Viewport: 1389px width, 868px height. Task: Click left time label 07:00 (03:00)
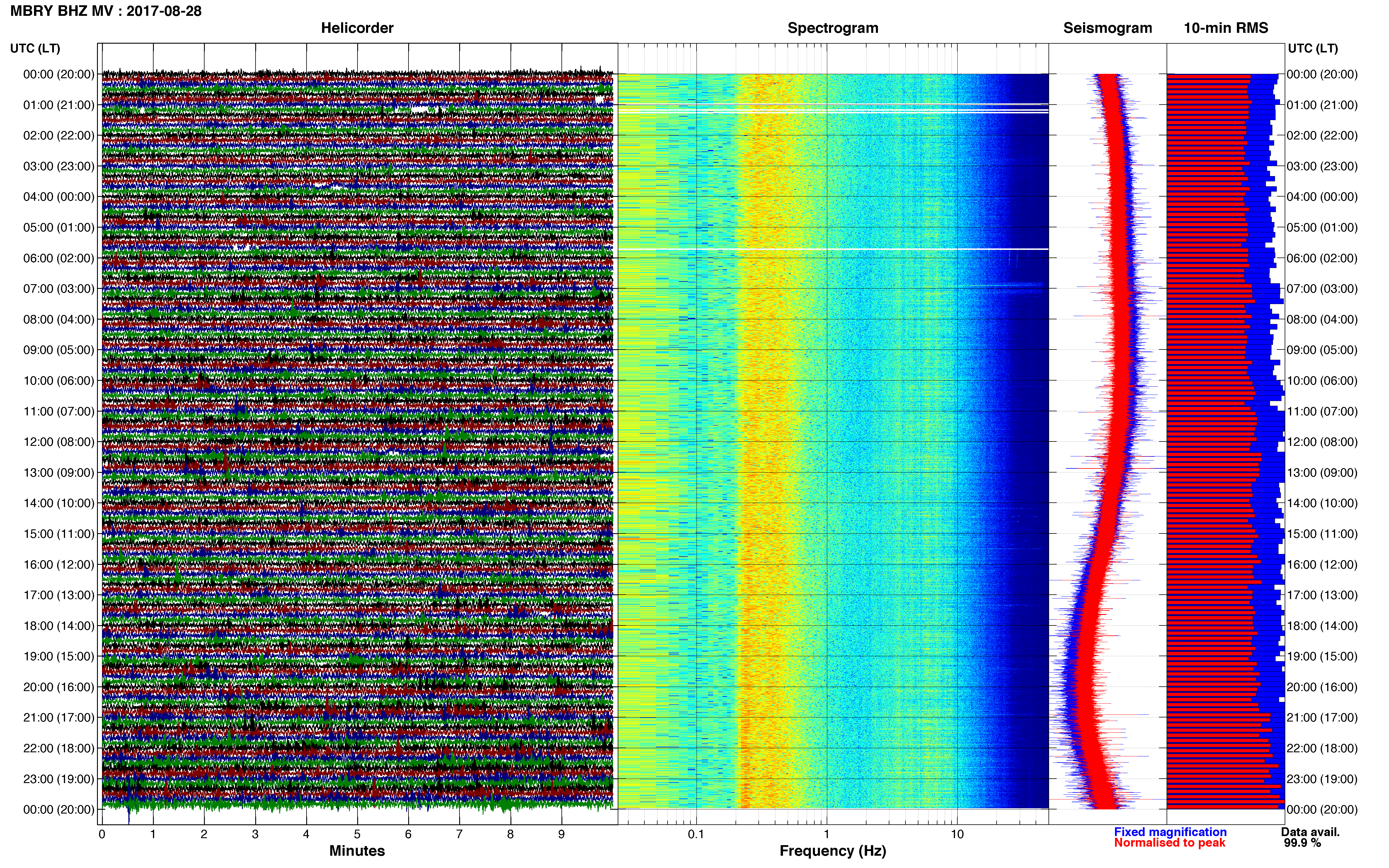click(x=59, y=289)
